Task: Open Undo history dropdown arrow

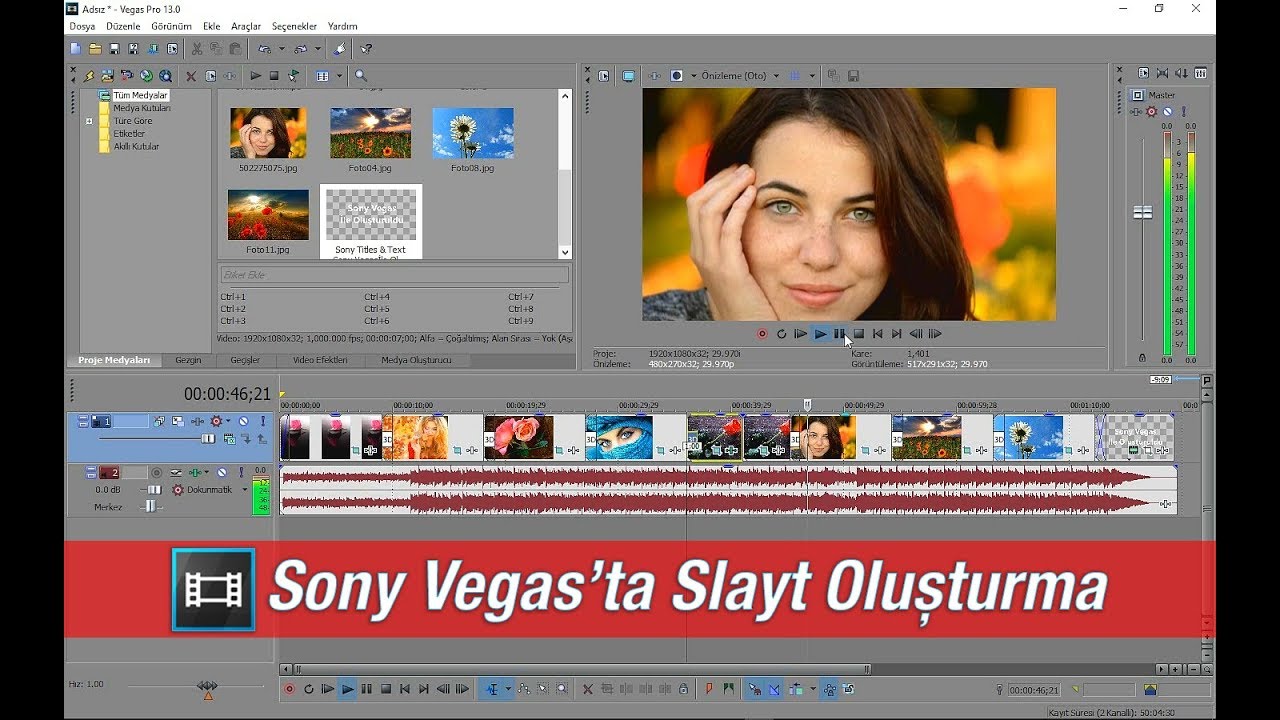Action: click(281, 48)
